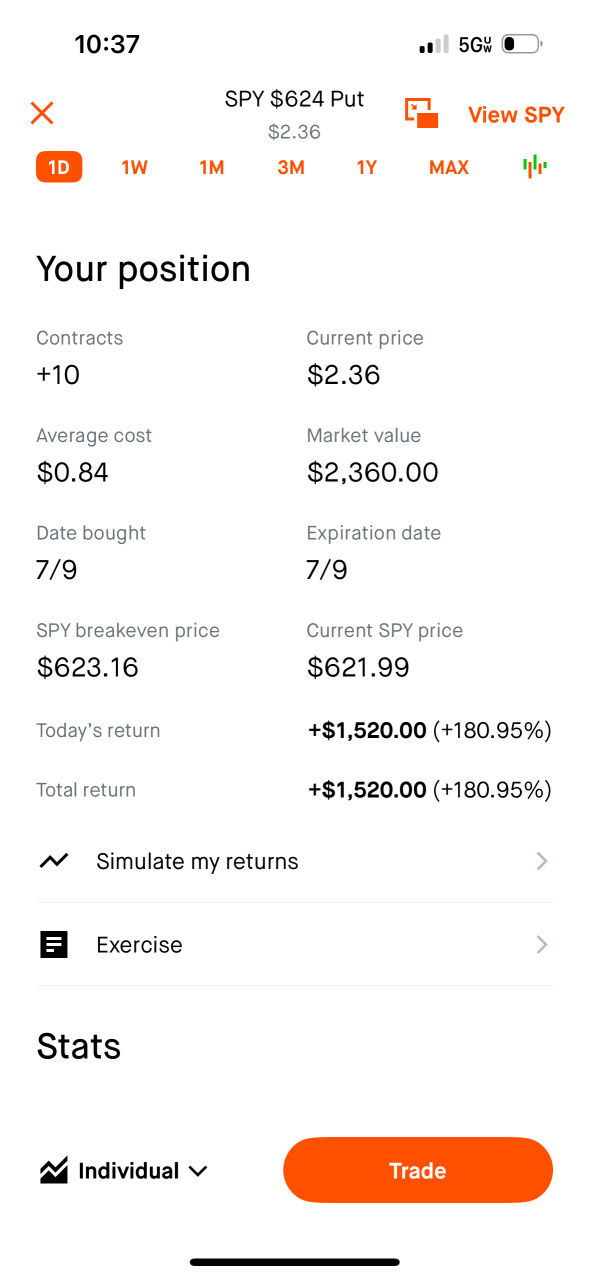The image size is (589, 1278).
Task: Tap the picture-in-picture chart icon
Action: (x=421, y=113)
